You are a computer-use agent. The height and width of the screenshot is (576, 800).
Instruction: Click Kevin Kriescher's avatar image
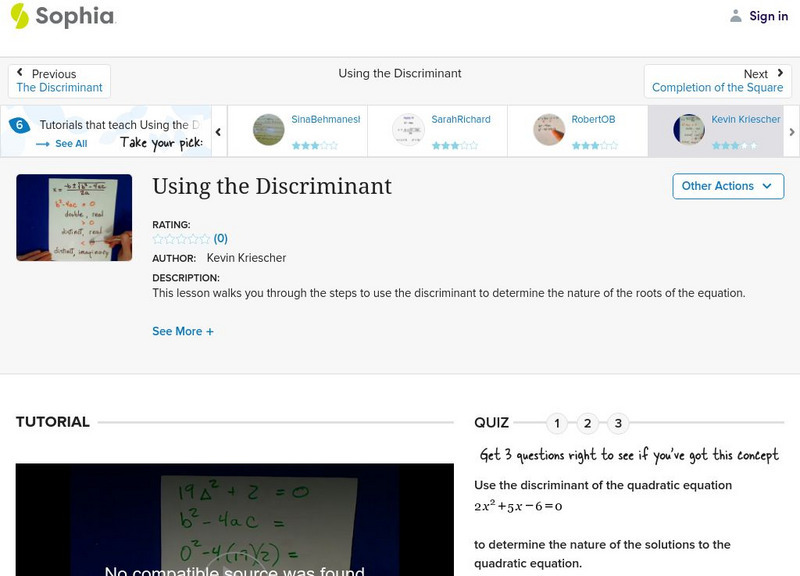coord(686,129)
